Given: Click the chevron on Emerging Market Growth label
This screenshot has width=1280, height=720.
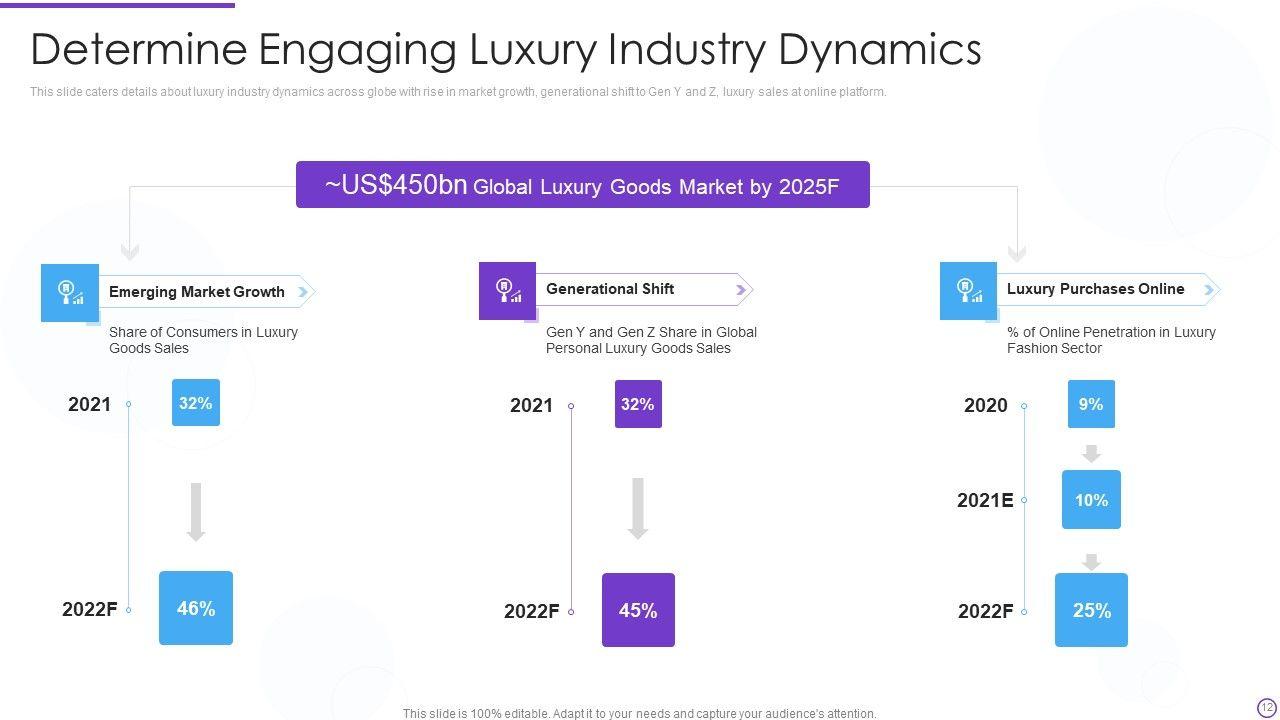Looking at the screenshot, I should click(x=306, y=292).
